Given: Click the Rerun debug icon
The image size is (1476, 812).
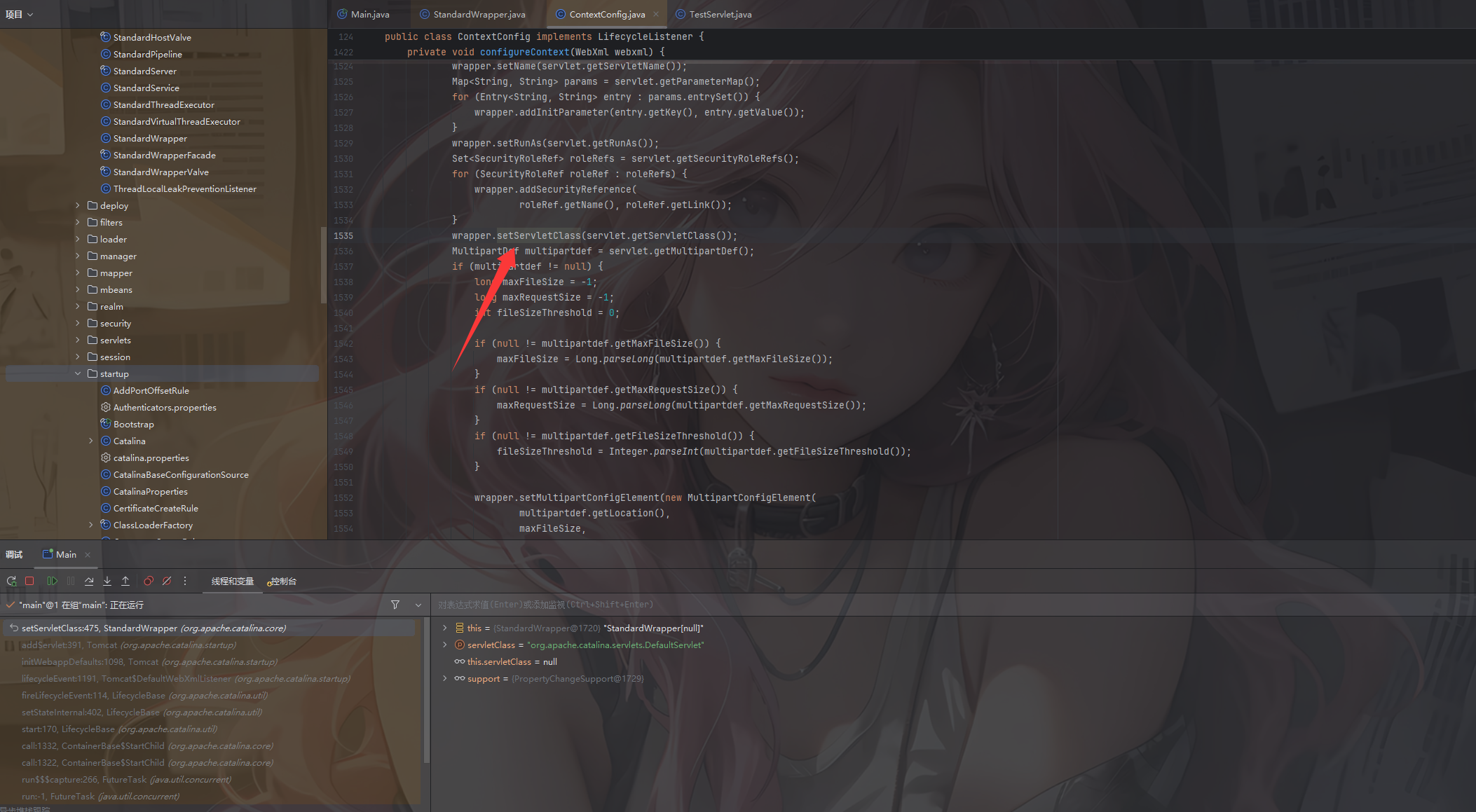Looking at the screenshot, I should pyautogui.click(x=11, y=581).
